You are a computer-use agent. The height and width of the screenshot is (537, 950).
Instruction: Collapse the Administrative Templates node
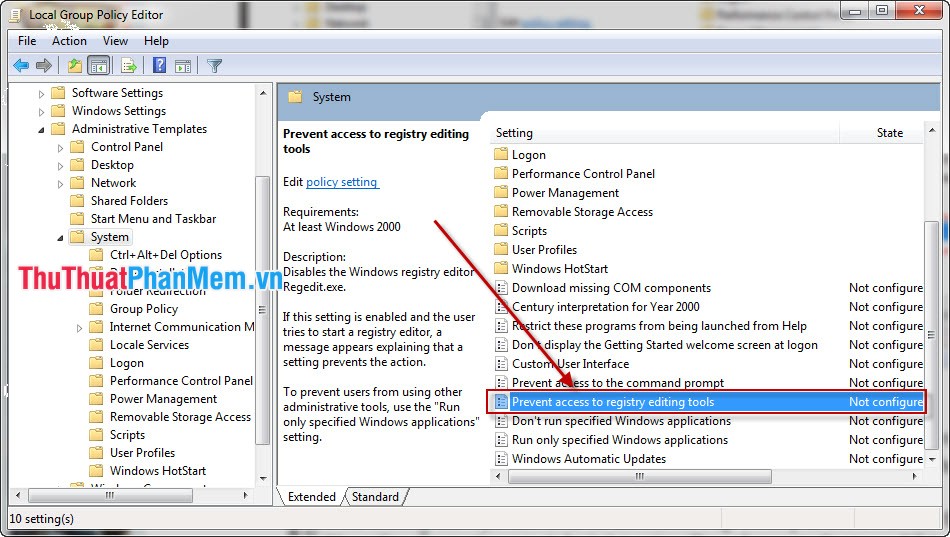pos(41,130)
